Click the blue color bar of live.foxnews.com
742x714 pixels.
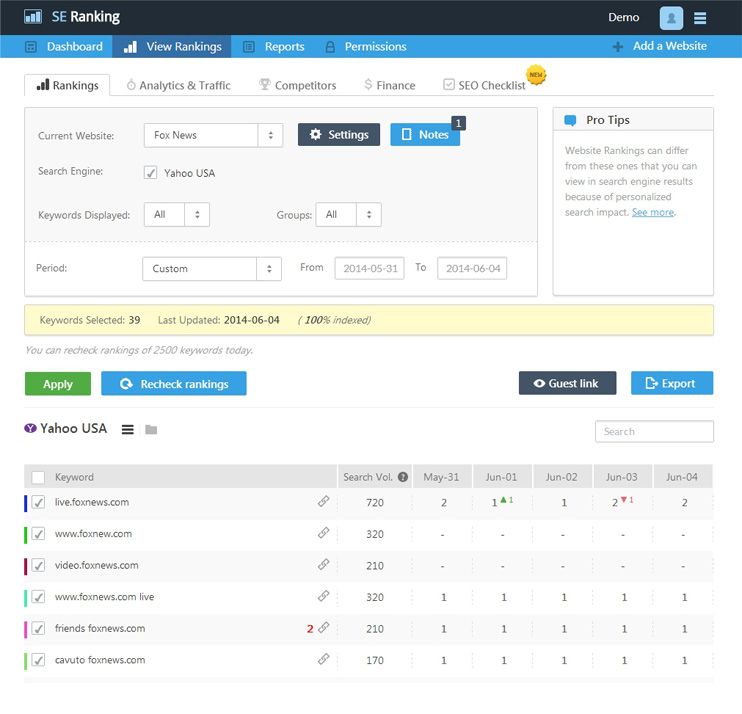(x=26, y=503)
